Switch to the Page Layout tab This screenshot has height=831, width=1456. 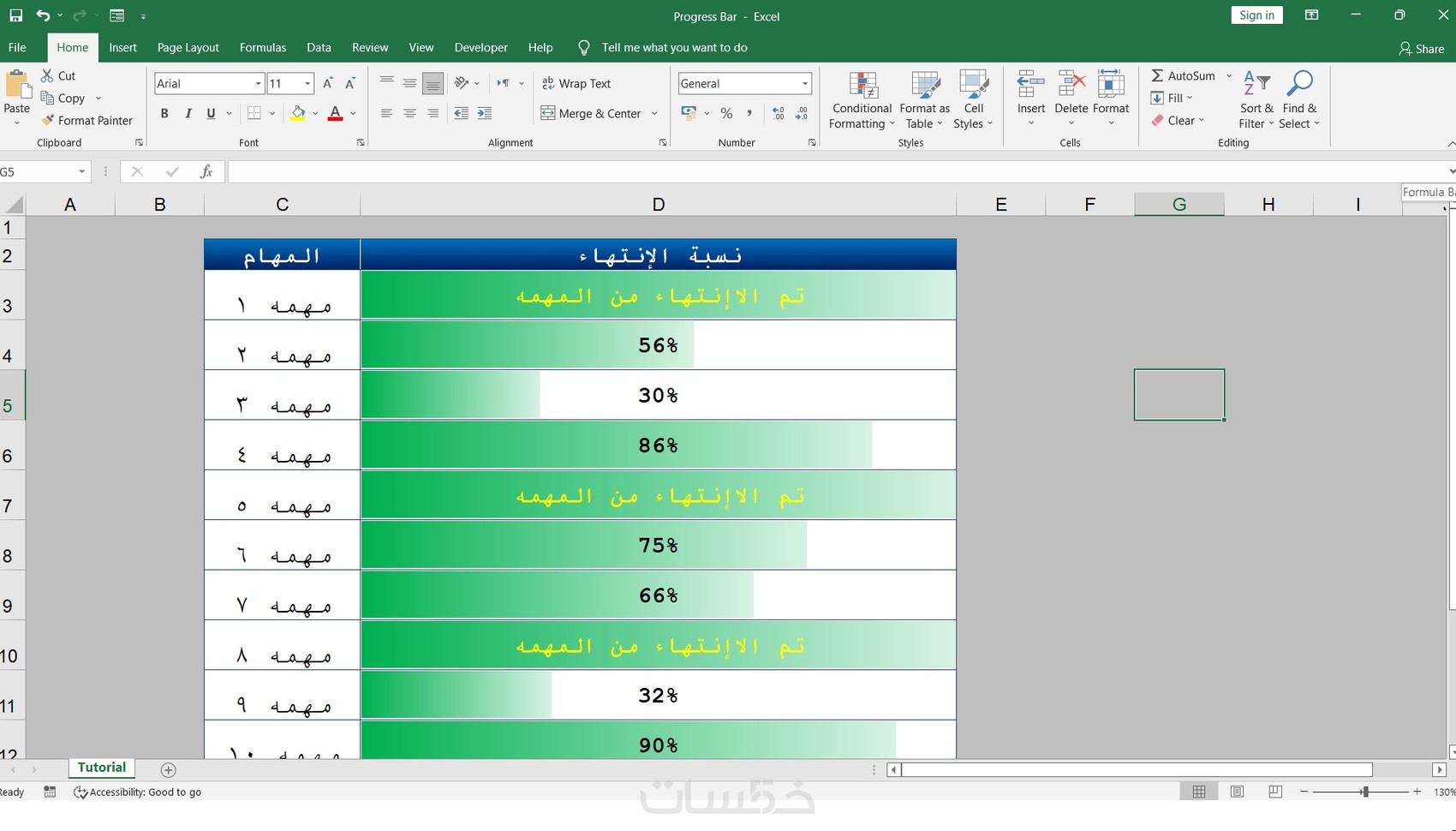point(188,47)
